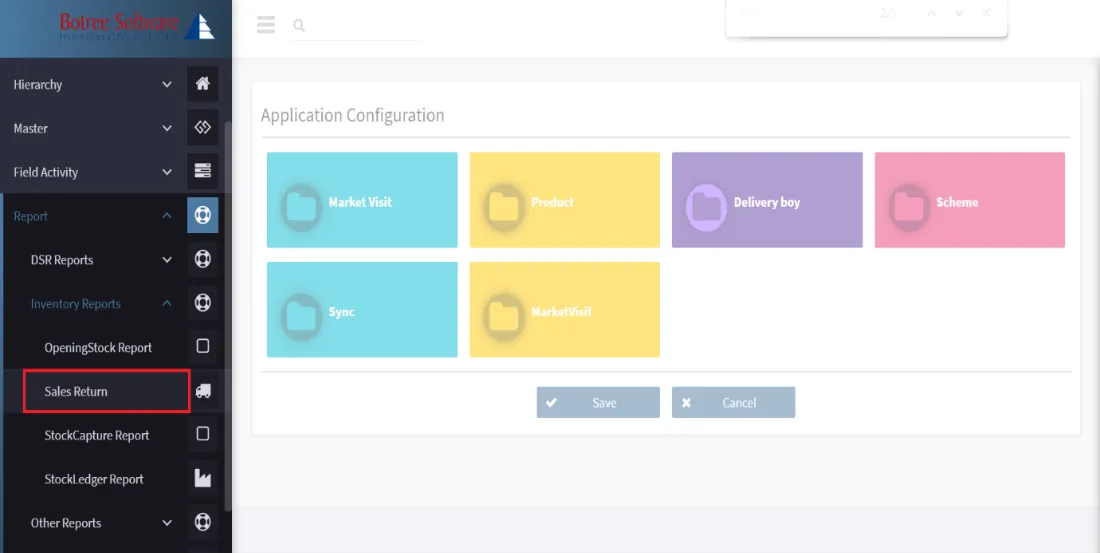The image size is (1100, 553).
Task: Click the Save button
Action: [598, 402]
